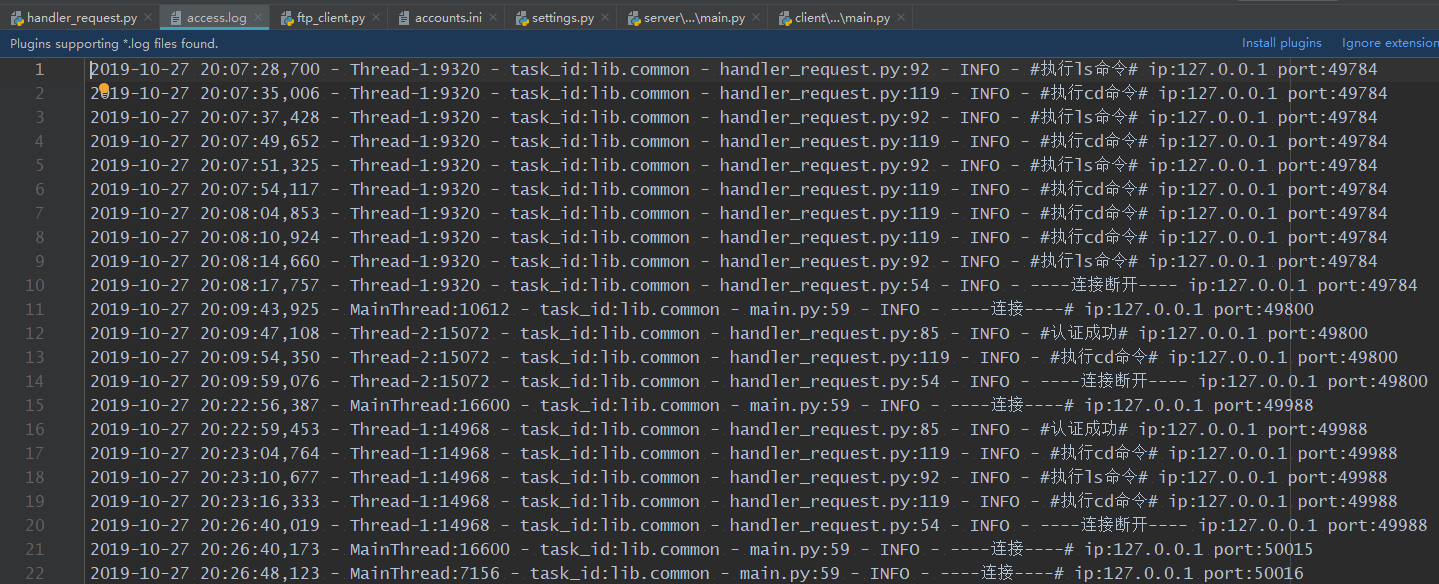Click timestamp 2019-10-27 20:07:49,652
The width and height of the screenshot is (1439, 584).
coord(205,141)
